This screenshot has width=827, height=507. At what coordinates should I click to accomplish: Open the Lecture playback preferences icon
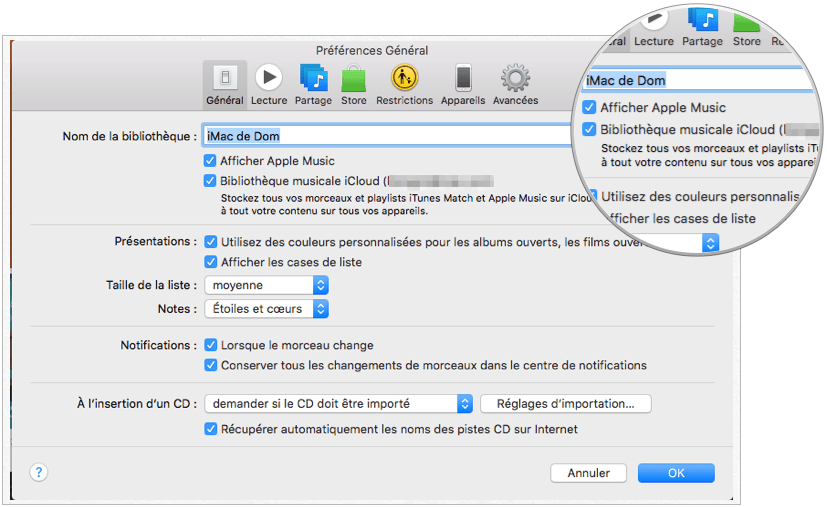(x=269, y=85)
